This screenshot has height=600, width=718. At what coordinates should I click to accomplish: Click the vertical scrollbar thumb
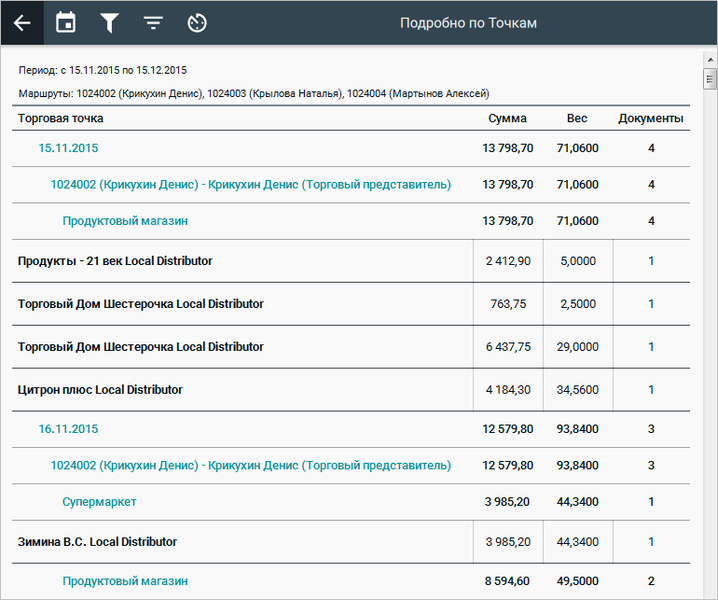[x=710, y=80]
